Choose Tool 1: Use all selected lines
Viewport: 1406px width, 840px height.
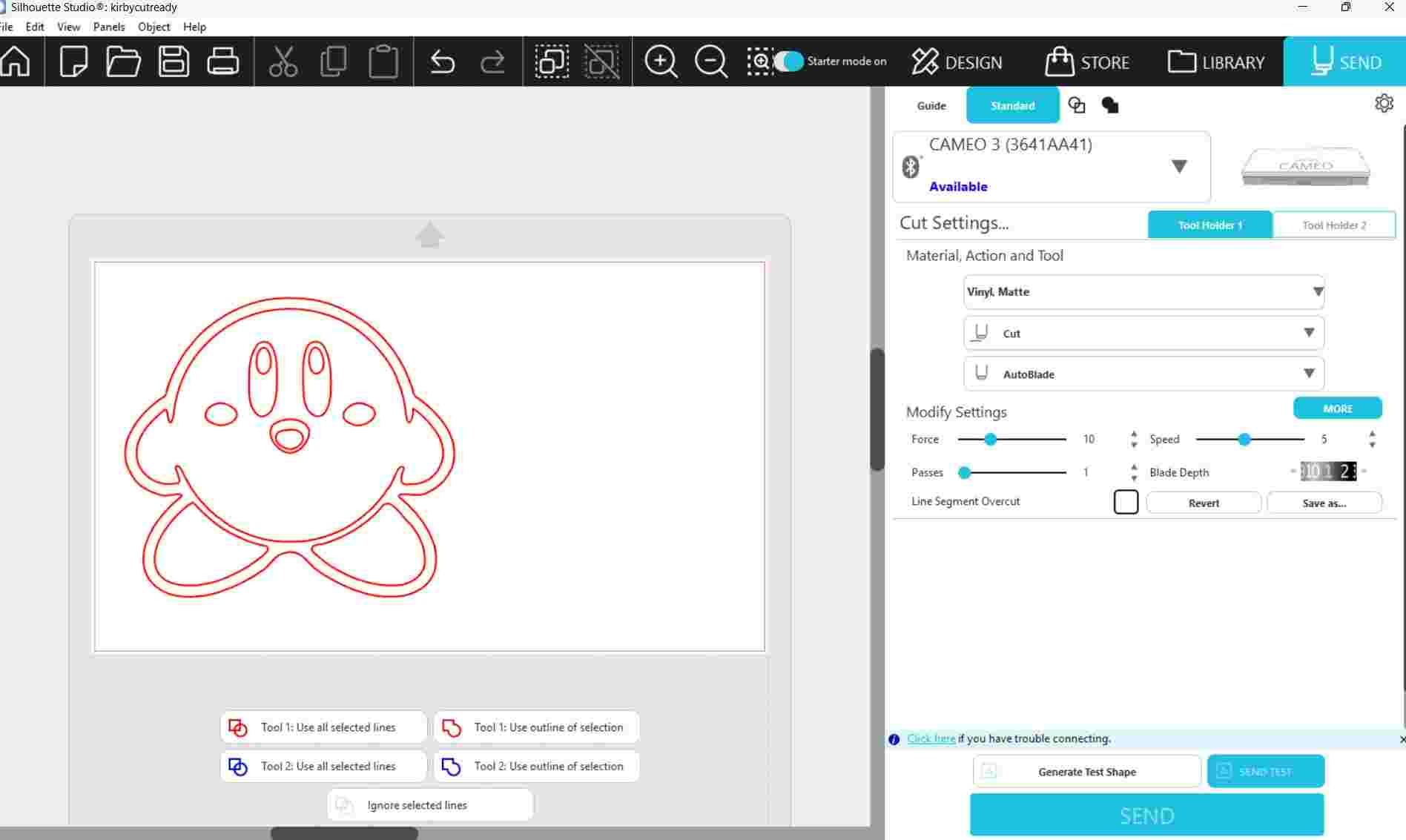(x=324, y=727)
